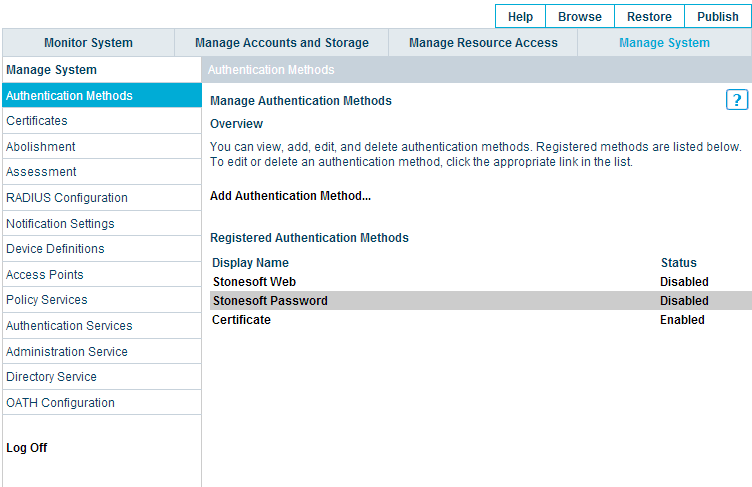This screenshot has width=752, height=487.
Task: Open the Certificate authentication method
Action: point(241,320)
